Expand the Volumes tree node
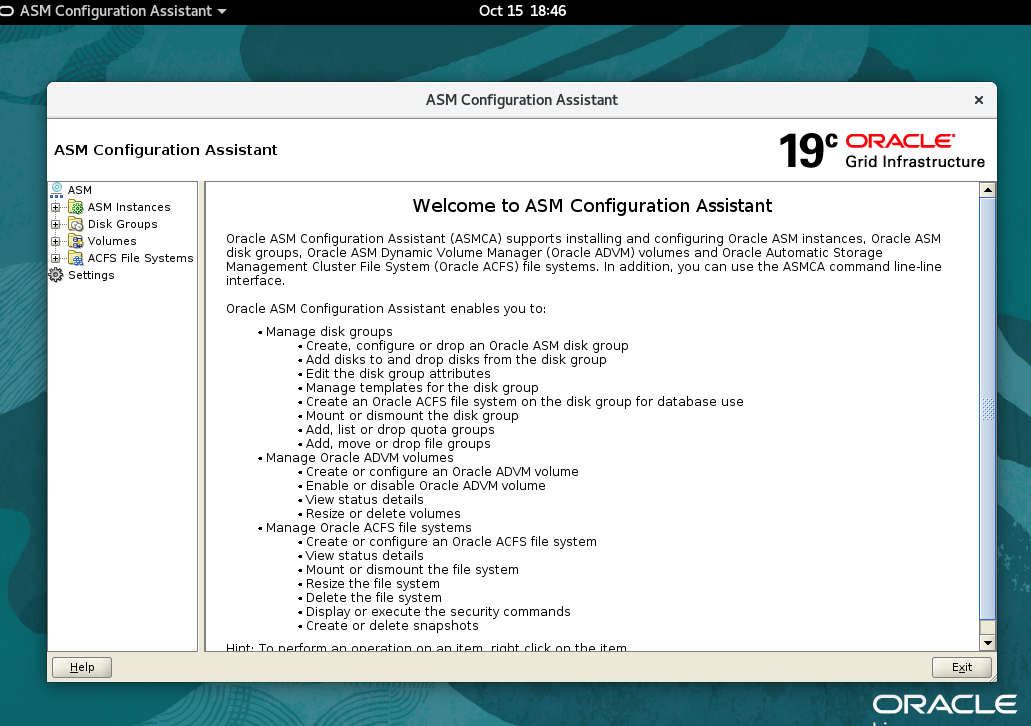The image size is (1031, 726). [x=56, y=241]
